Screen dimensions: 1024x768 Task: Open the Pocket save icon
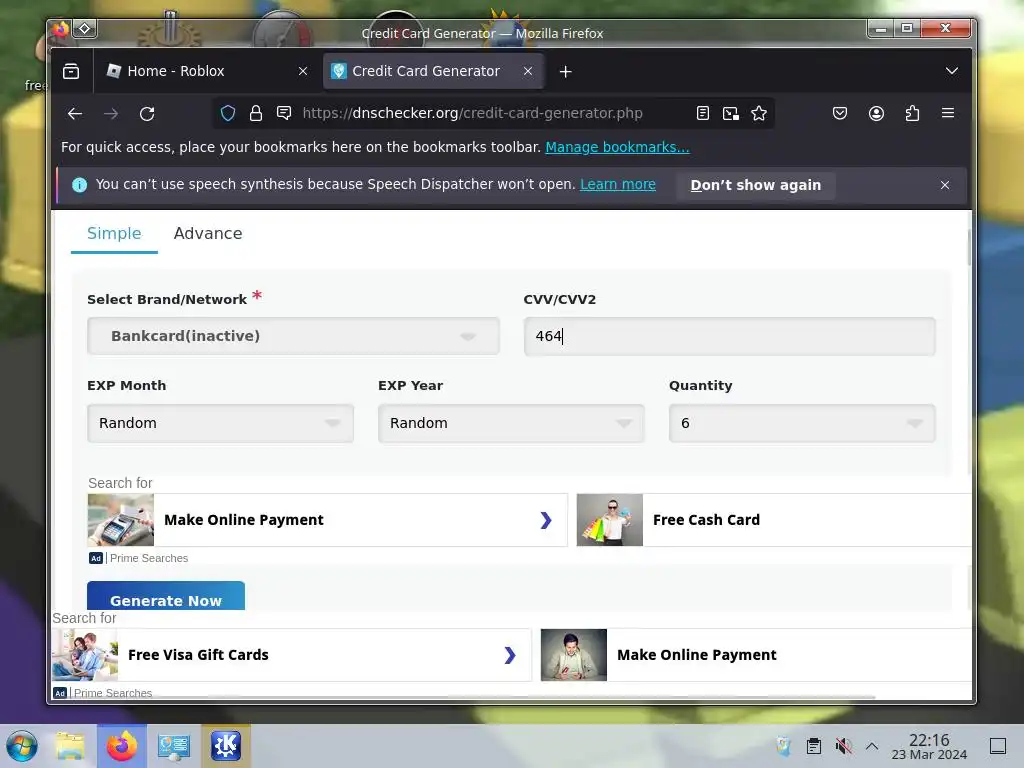click(x=840, y=114)
